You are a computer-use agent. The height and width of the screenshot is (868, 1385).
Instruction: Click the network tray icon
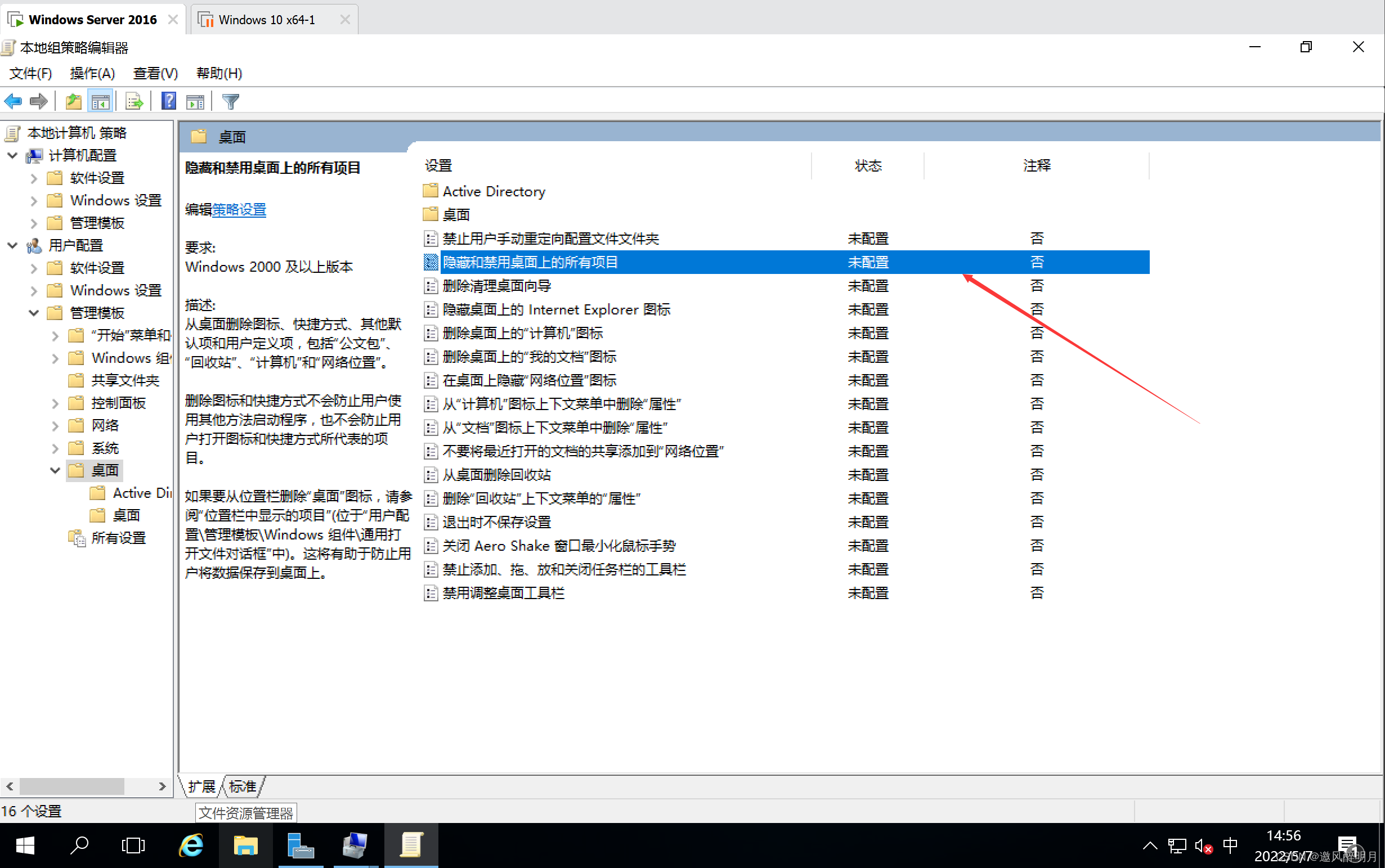(x=1177, y=846)
